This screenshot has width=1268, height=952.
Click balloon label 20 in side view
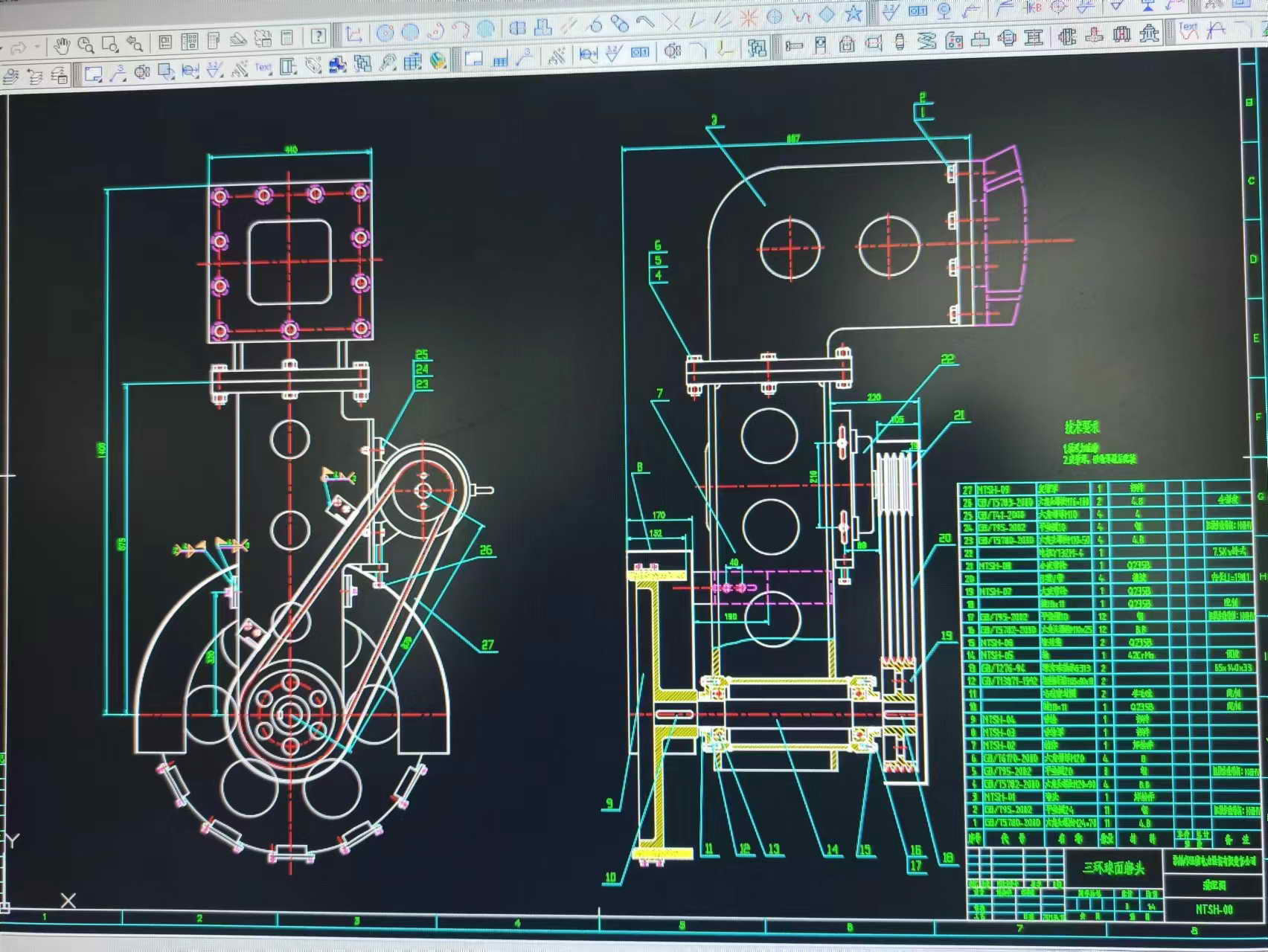[945, 538]
